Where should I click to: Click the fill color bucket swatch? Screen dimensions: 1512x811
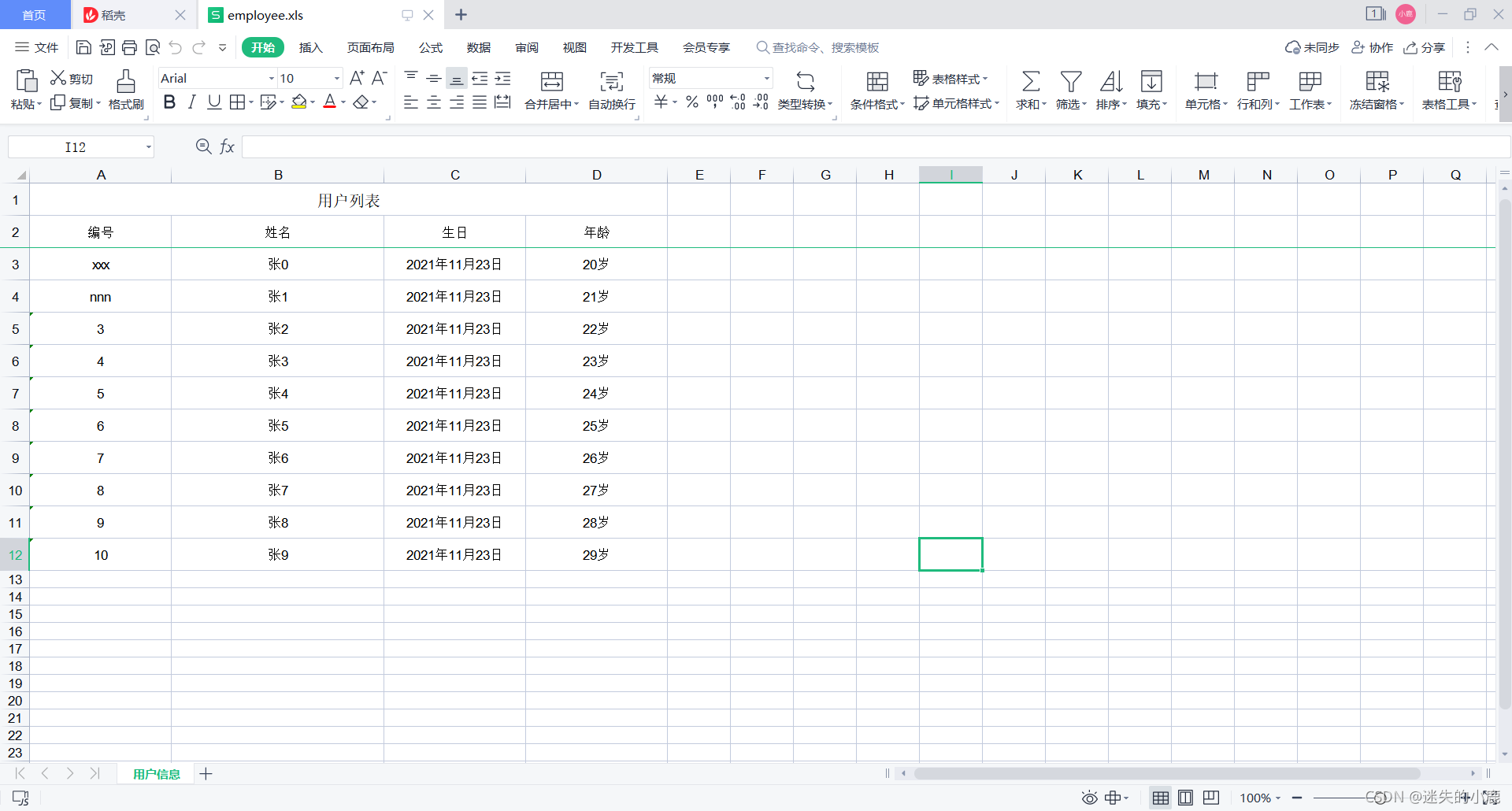(x=298, y=102)
